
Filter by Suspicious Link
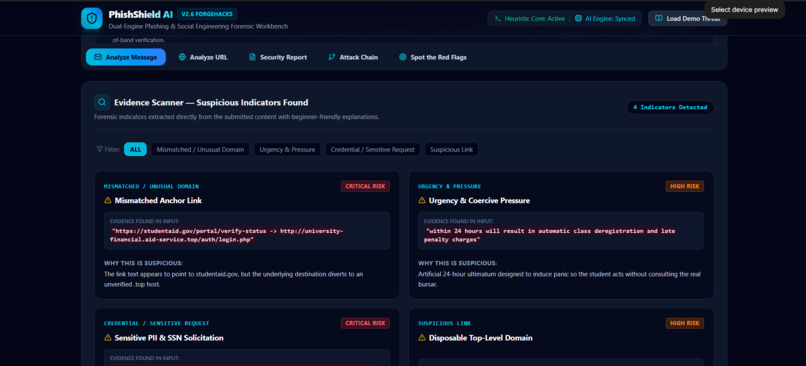click(451, 150)
